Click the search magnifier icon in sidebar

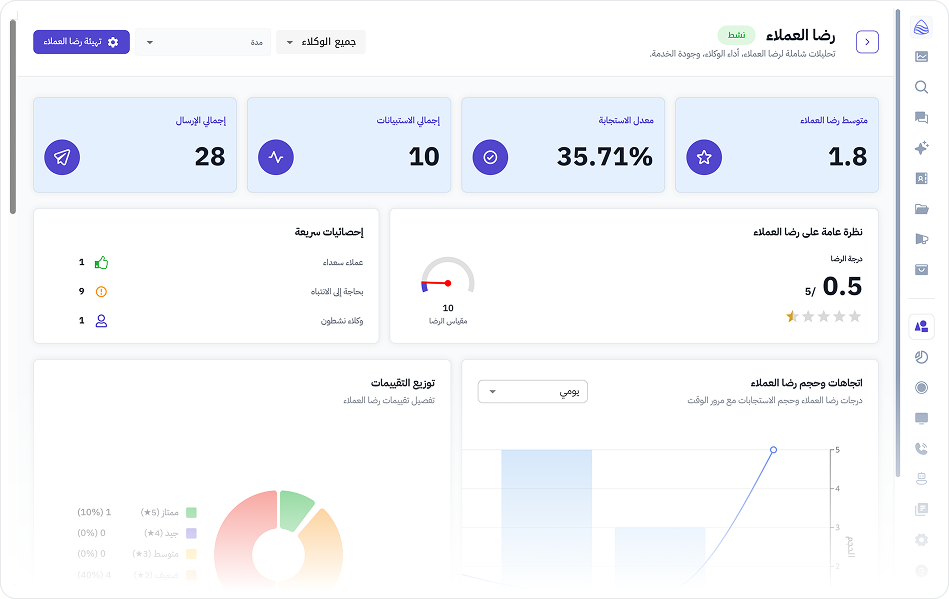[921, 87]
